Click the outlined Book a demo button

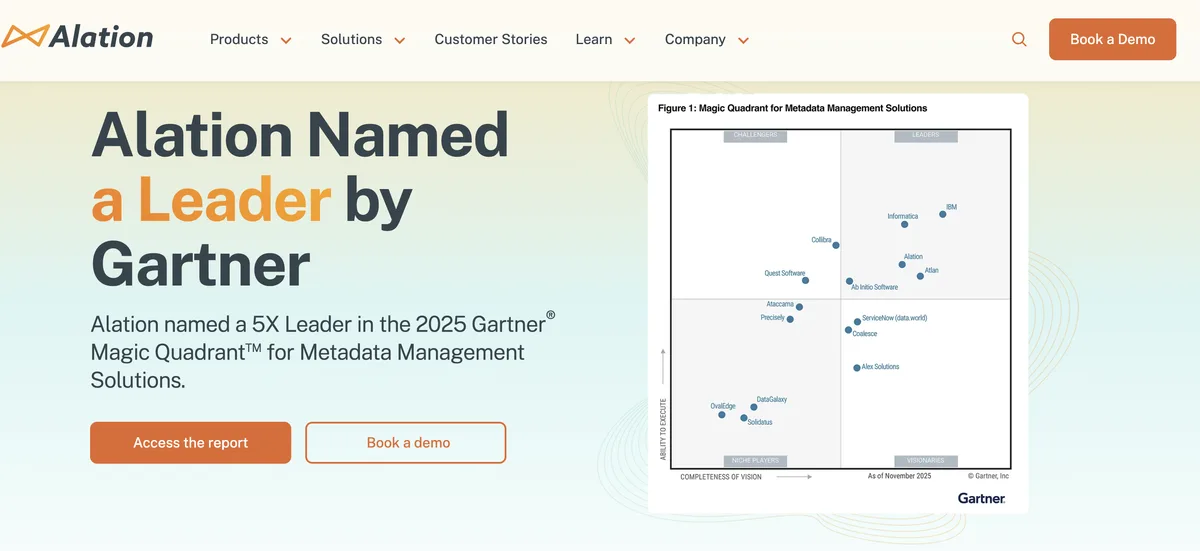408,443
